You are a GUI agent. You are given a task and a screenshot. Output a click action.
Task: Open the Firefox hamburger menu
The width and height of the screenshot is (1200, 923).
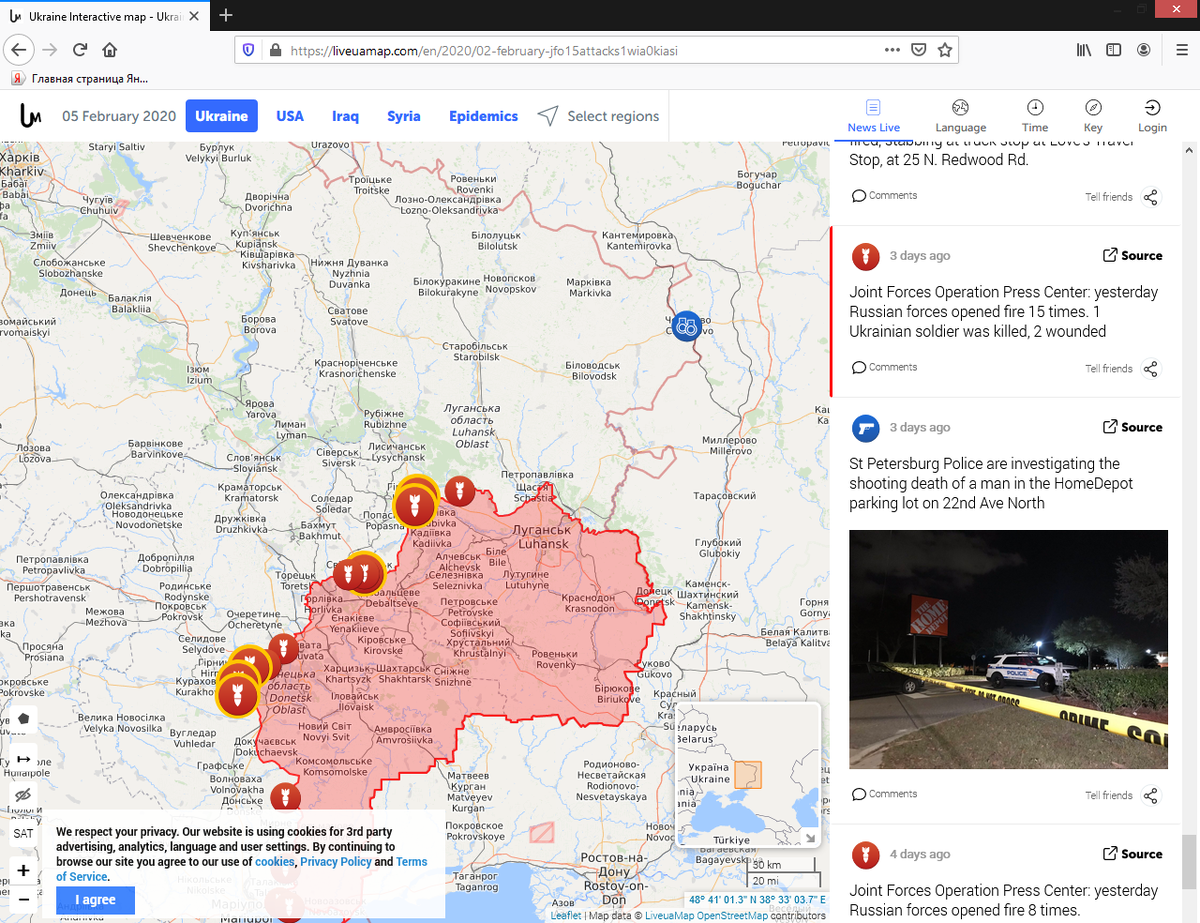pyautogui.click(x=1181, y=48)
